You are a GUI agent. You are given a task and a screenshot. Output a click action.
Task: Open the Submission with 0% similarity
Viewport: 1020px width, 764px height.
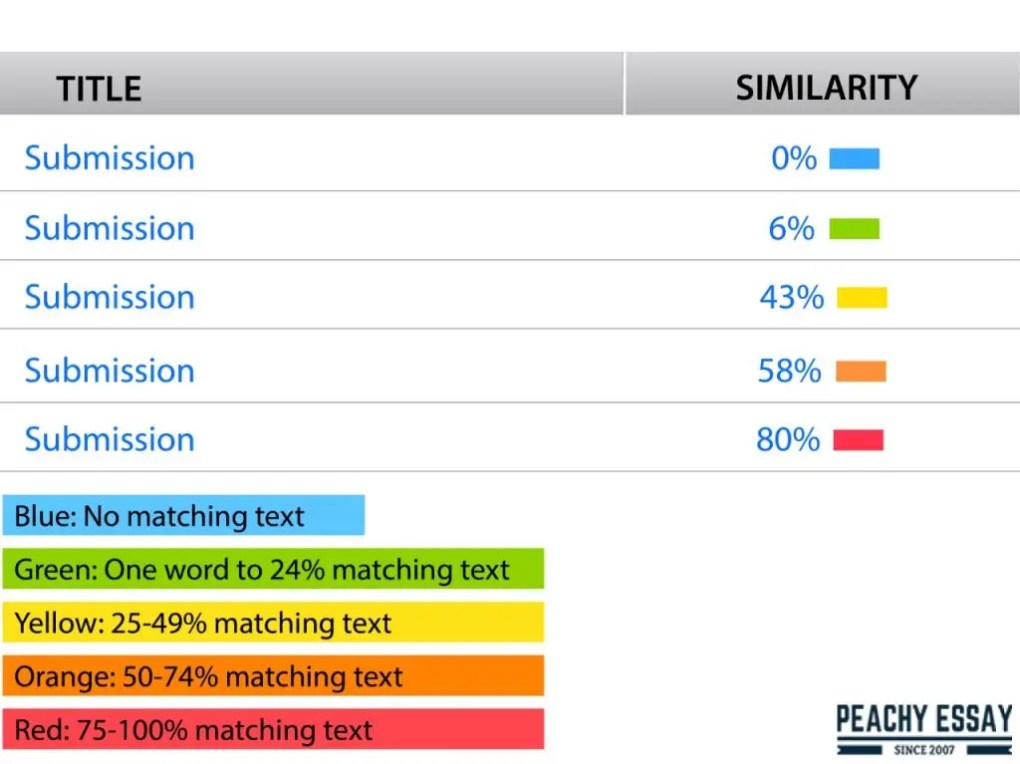pyautogui.click(x=110, y=158)
